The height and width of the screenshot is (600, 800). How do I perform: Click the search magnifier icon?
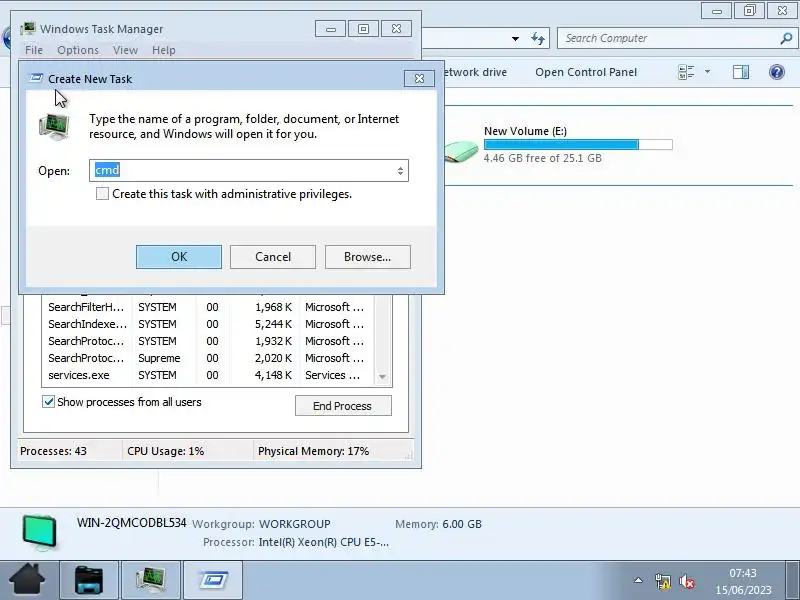pyautogui.click(x=786, y=38)
